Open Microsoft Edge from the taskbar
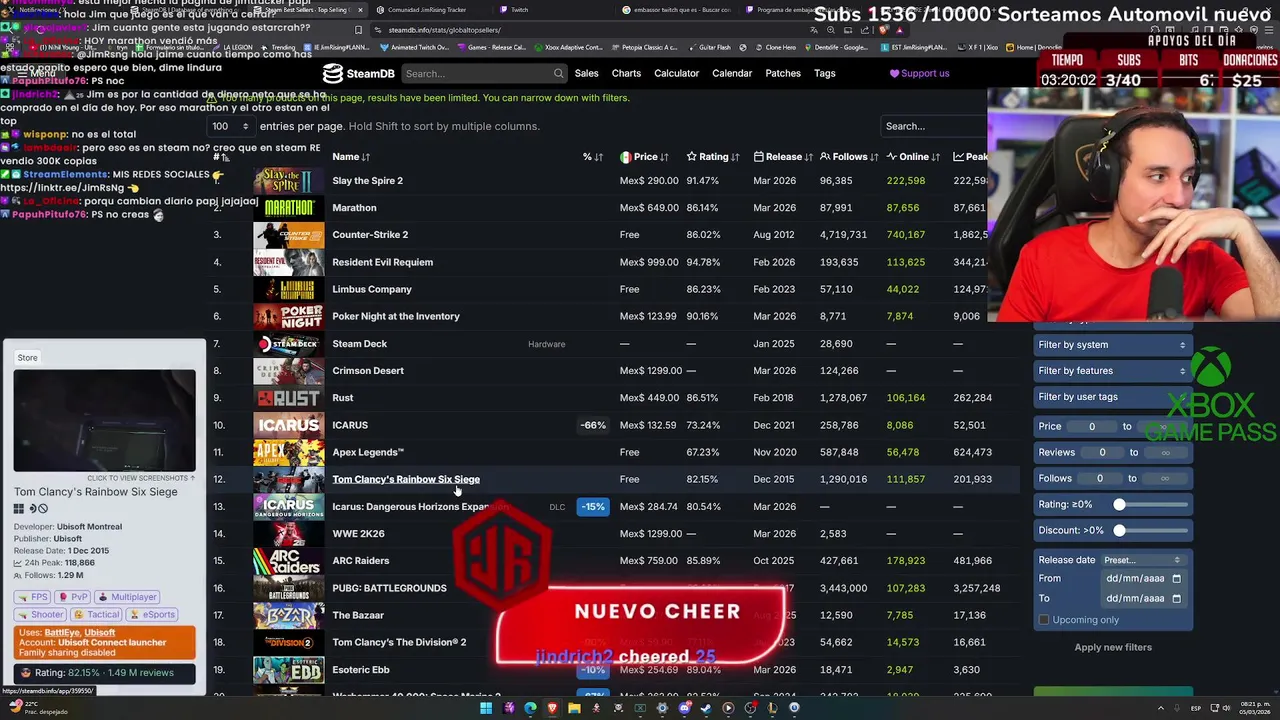This screenshot has height=720, width=1280. [x=530, y=708]
